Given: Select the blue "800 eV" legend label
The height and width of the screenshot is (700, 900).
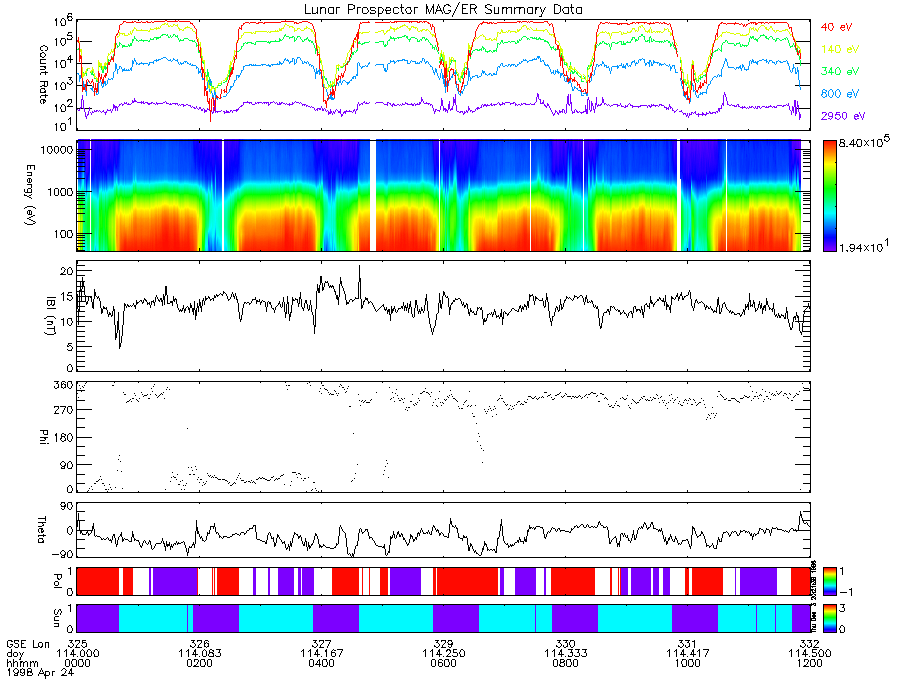Looking at the screenshot, I should [840, 94].
